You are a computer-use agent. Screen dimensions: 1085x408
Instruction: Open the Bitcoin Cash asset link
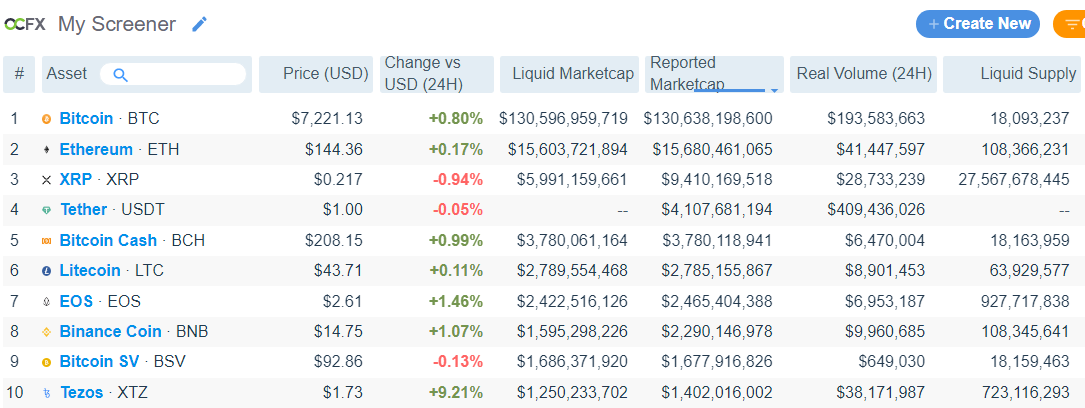click(108, 240)
